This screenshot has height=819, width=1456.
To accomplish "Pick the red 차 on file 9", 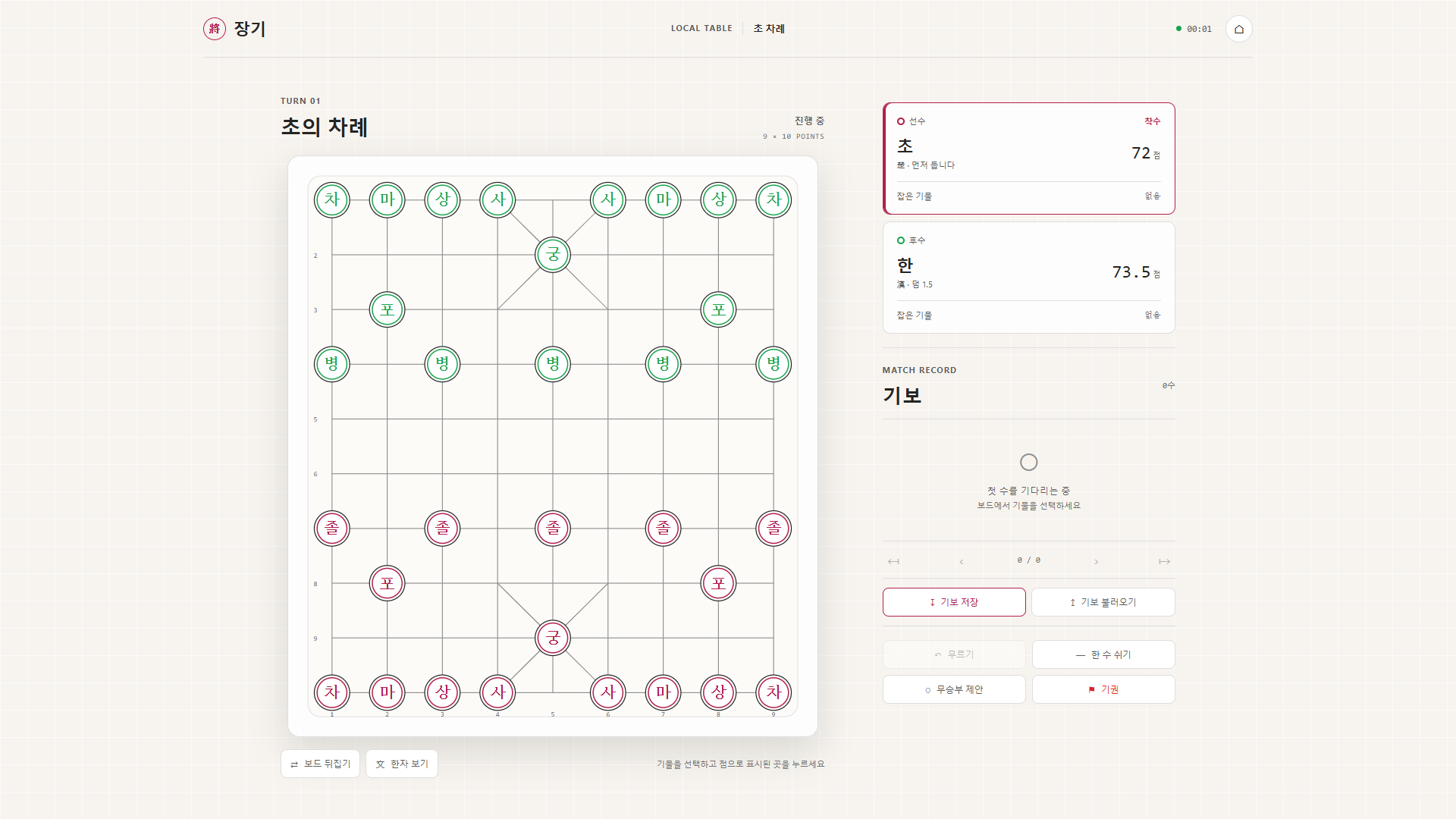I will tap(773, 692).
